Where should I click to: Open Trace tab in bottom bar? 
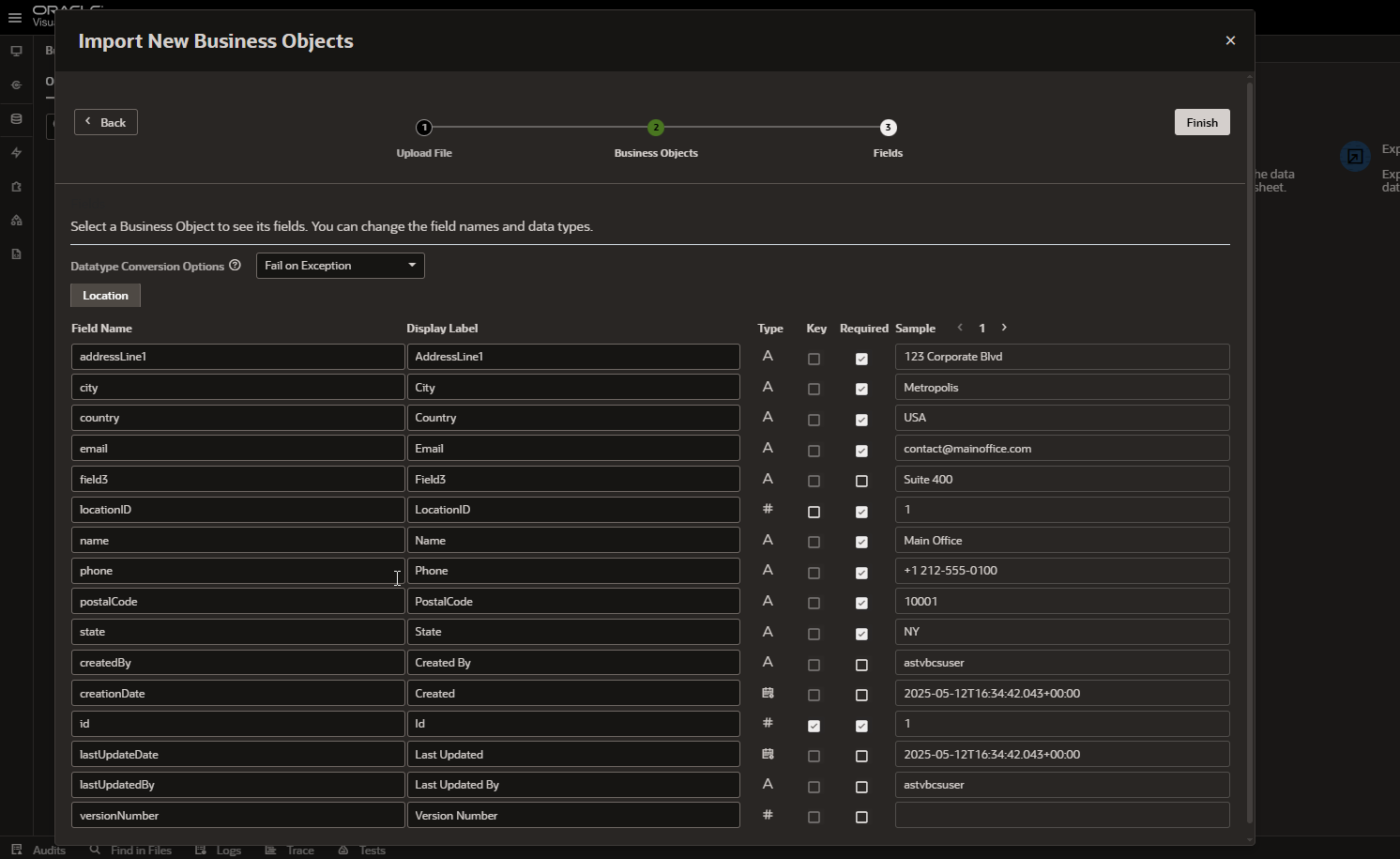[x=290, y=850]
